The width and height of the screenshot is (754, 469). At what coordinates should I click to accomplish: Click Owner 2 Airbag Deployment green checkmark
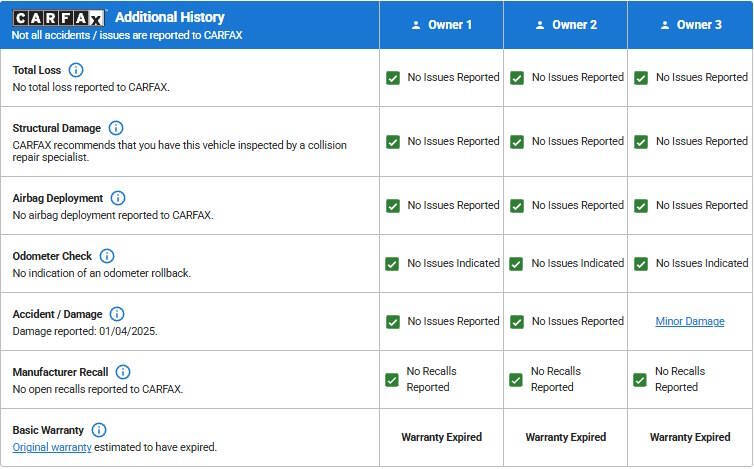tap(517, 206)
